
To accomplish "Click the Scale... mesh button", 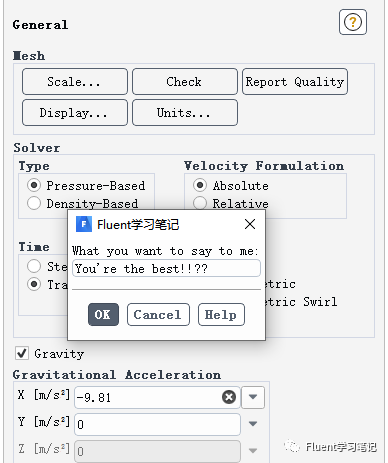I will [x=75, y=82].
